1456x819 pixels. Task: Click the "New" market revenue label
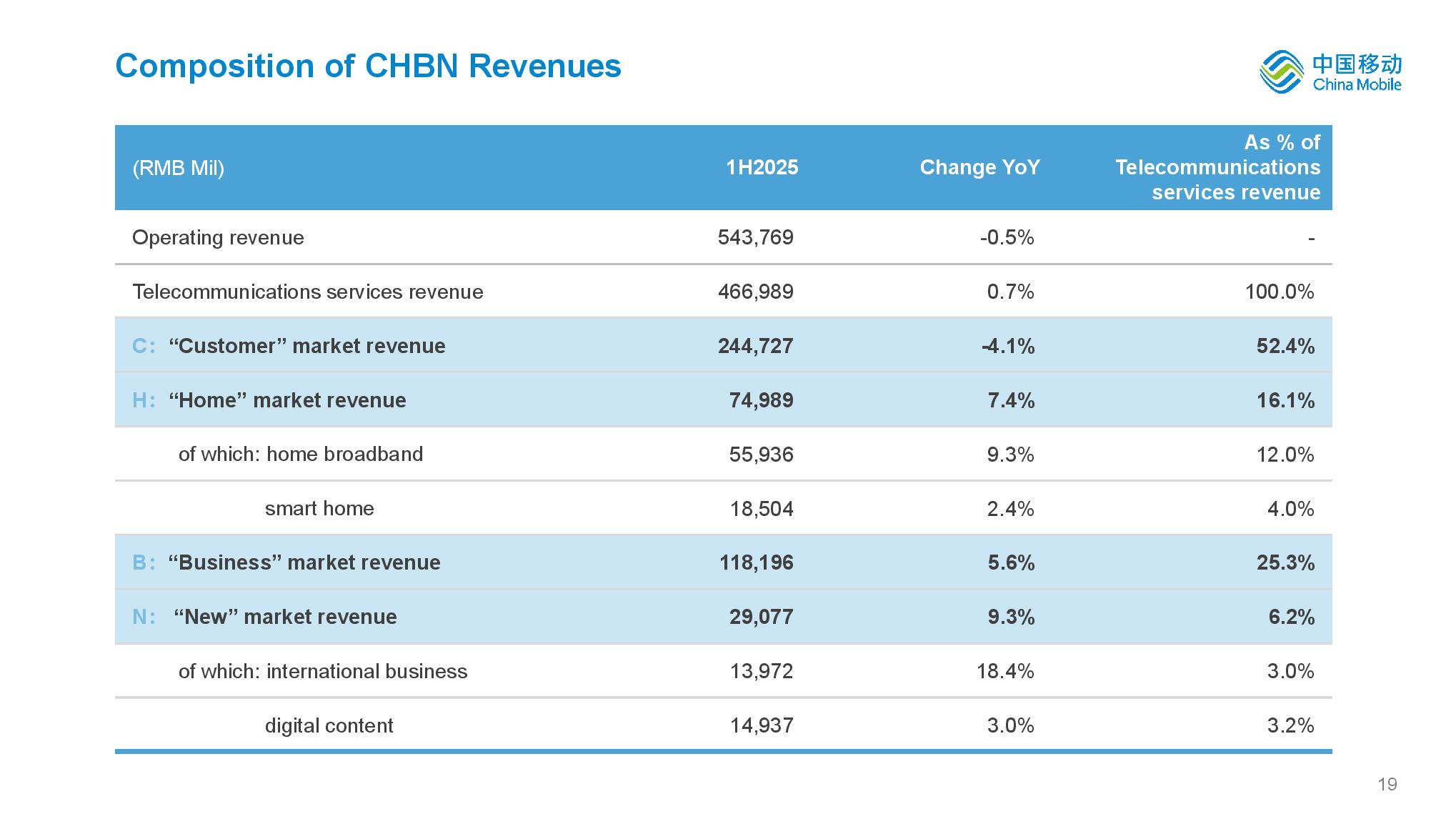(x=285, y=617)
